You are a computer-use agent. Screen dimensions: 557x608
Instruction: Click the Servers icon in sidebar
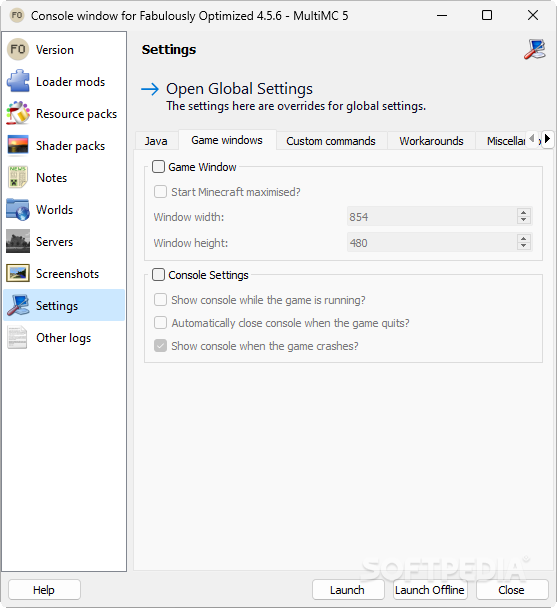[x=18, y=242]
